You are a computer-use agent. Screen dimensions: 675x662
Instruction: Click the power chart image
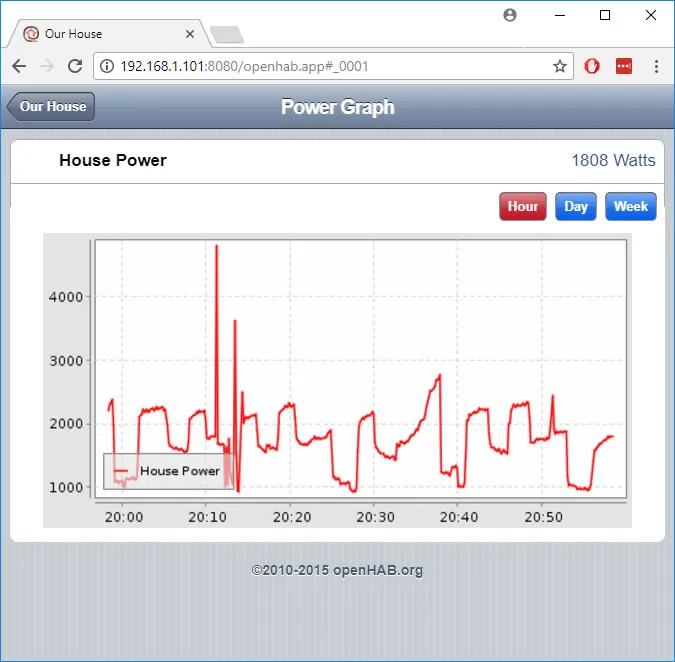point(338,380)
